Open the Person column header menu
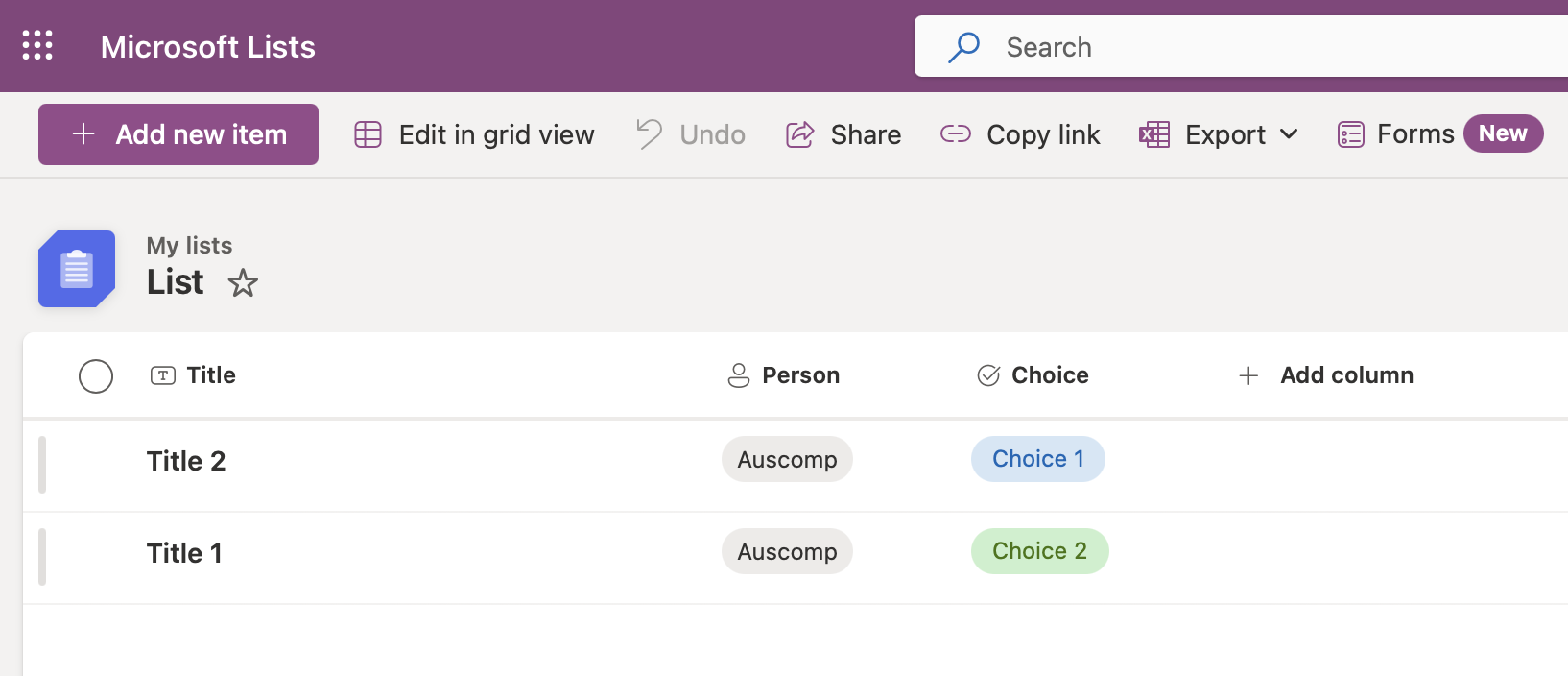1568x676 pixels. coord(783,375)
